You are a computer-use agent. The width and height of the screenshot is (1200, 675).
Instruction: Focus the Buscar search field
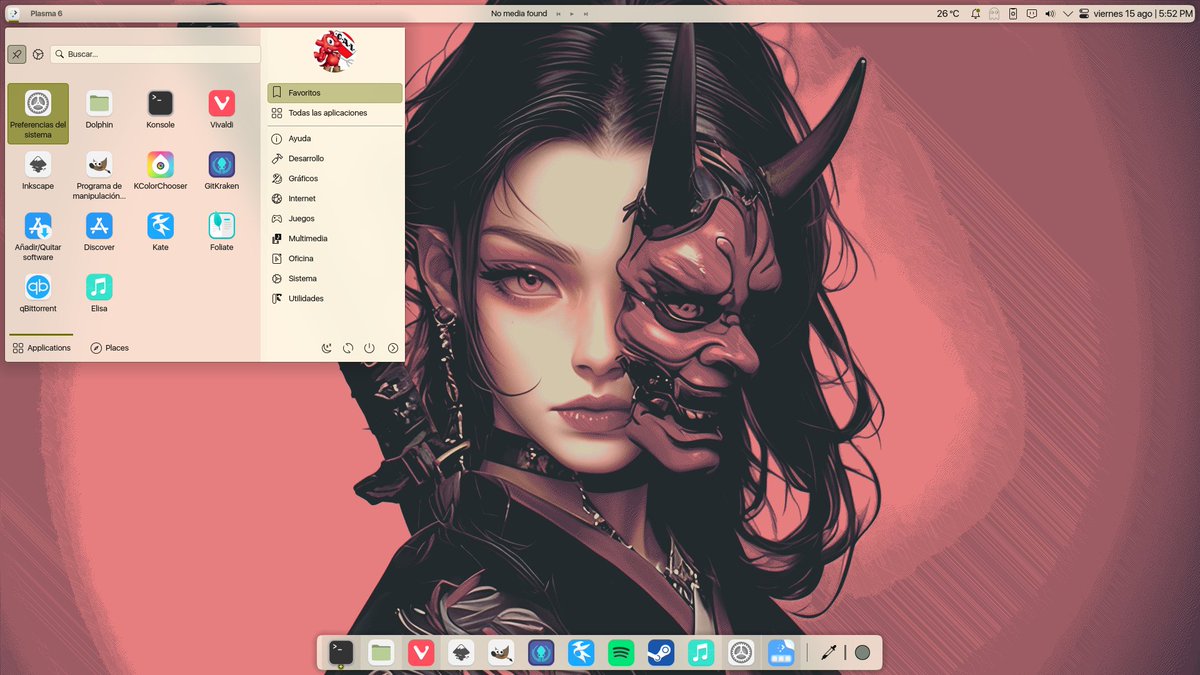(x=156, y=54)
